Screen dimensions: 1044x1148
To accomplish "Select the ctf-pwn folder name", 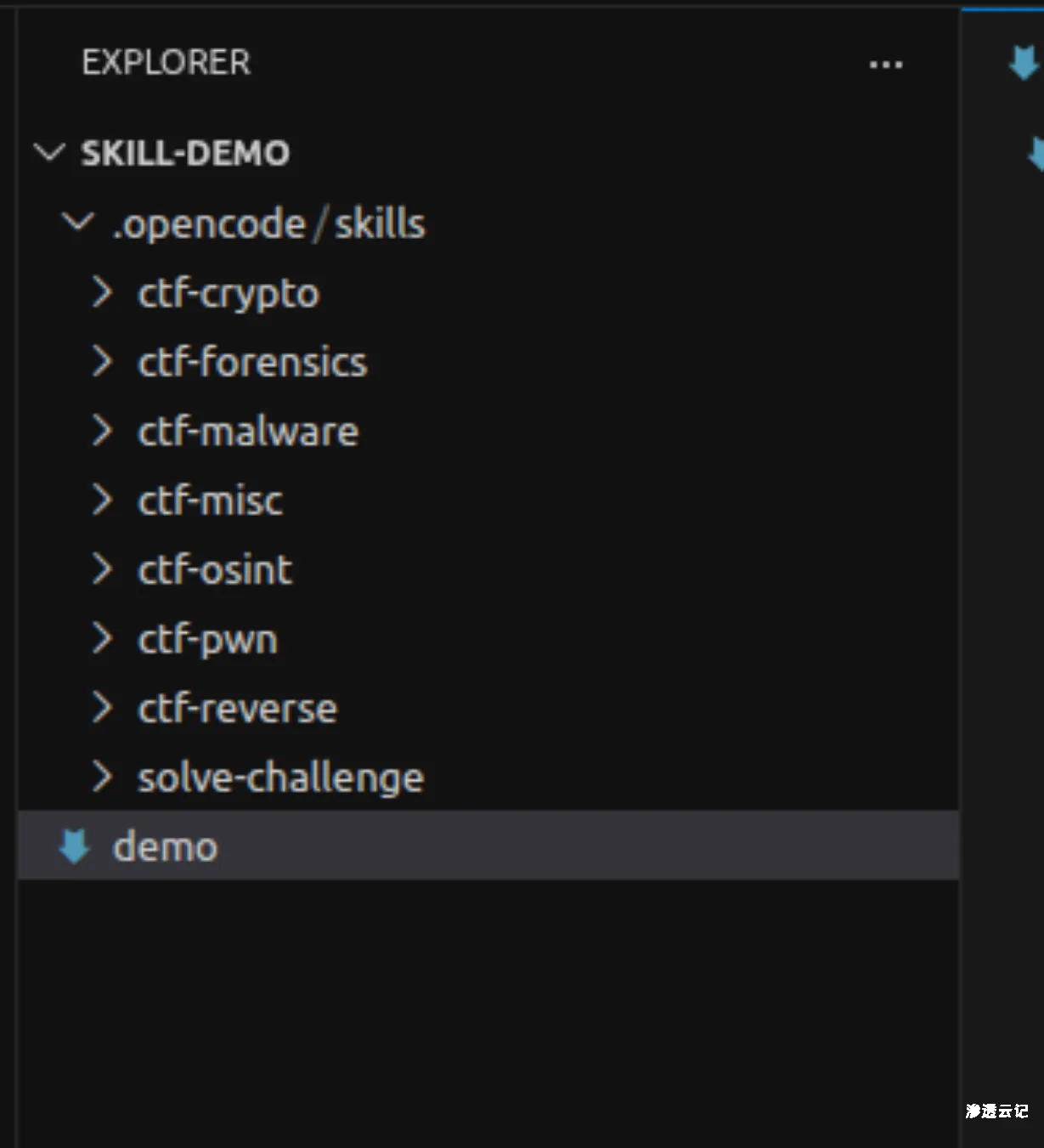I will (208, 639).
